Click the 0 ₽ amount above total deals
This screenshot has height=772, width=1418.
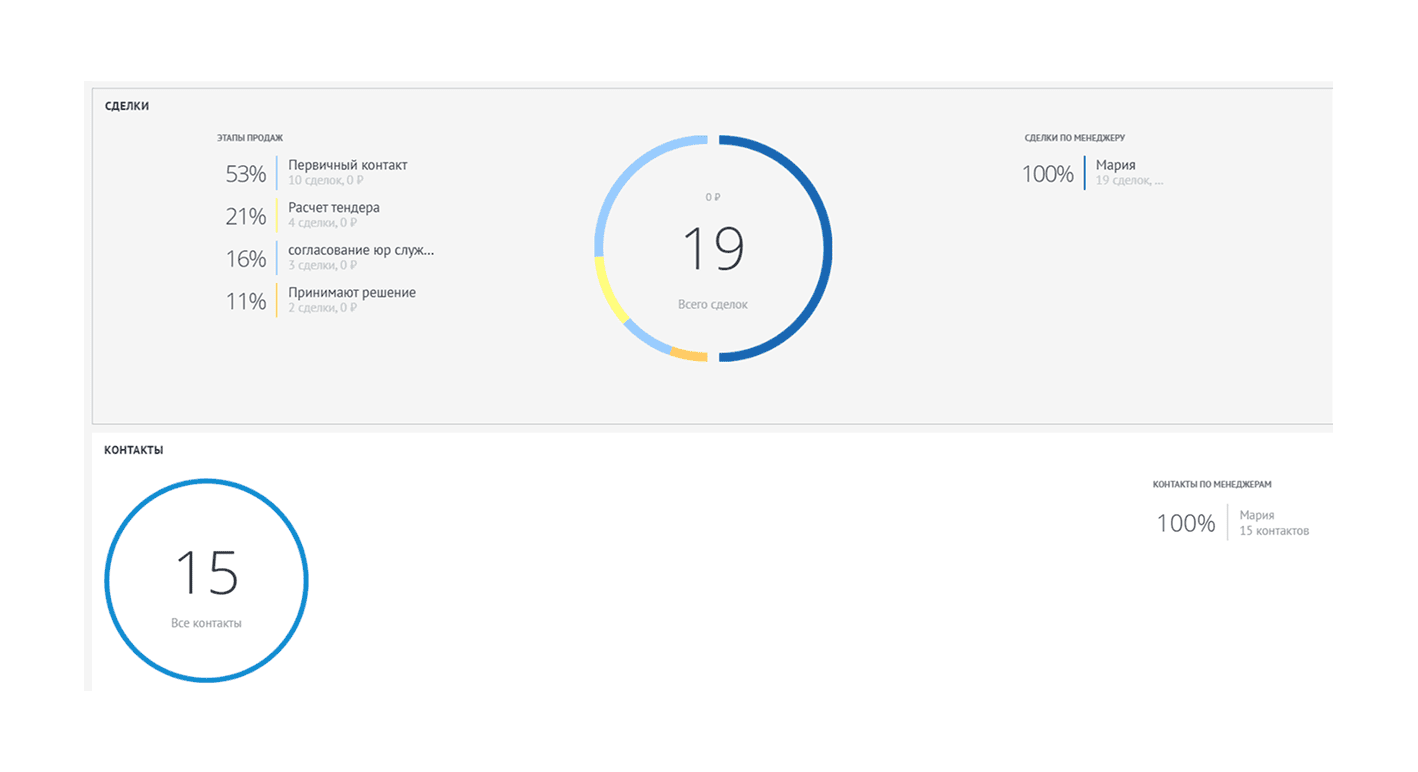(x=712, y=197)
